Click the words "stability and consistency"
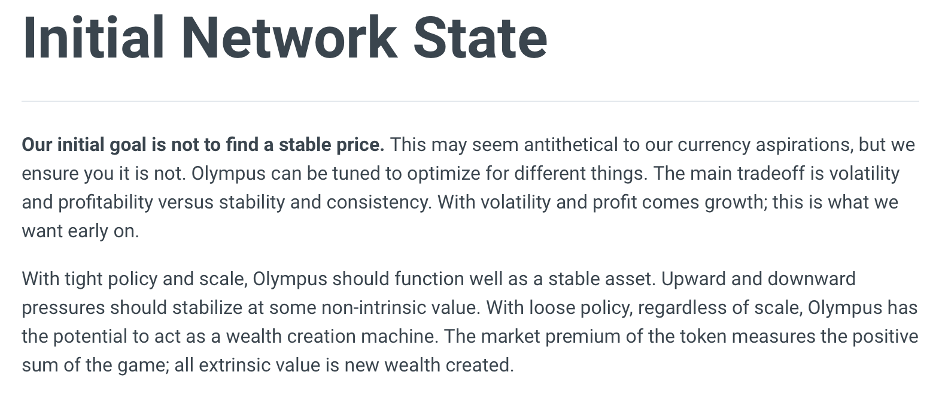Image resolution: width=936 pixels, height=418 pixels. 324,202
